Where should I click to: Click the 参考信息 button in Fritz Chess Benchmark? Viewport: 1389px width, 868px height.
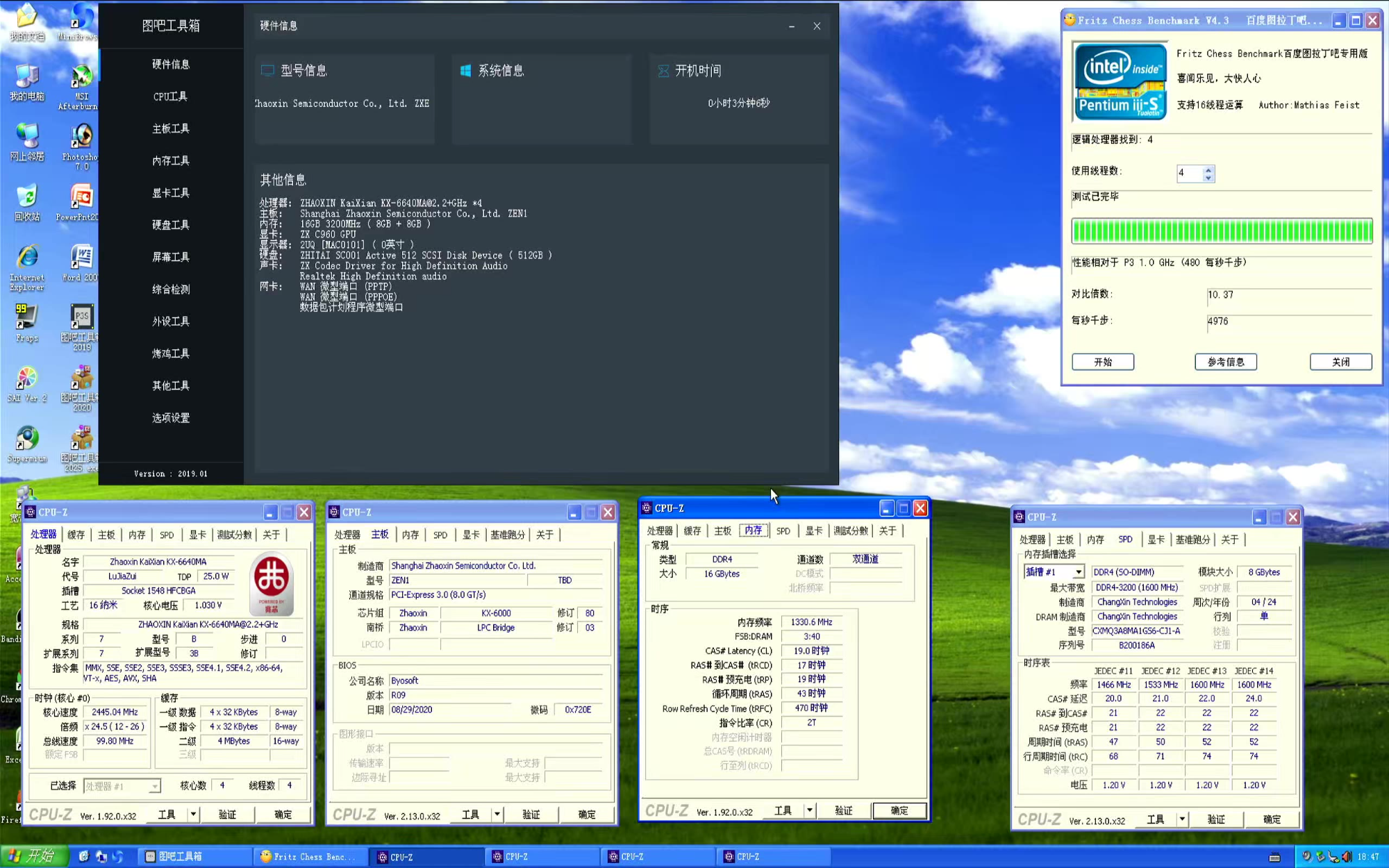pos(1226,362)
